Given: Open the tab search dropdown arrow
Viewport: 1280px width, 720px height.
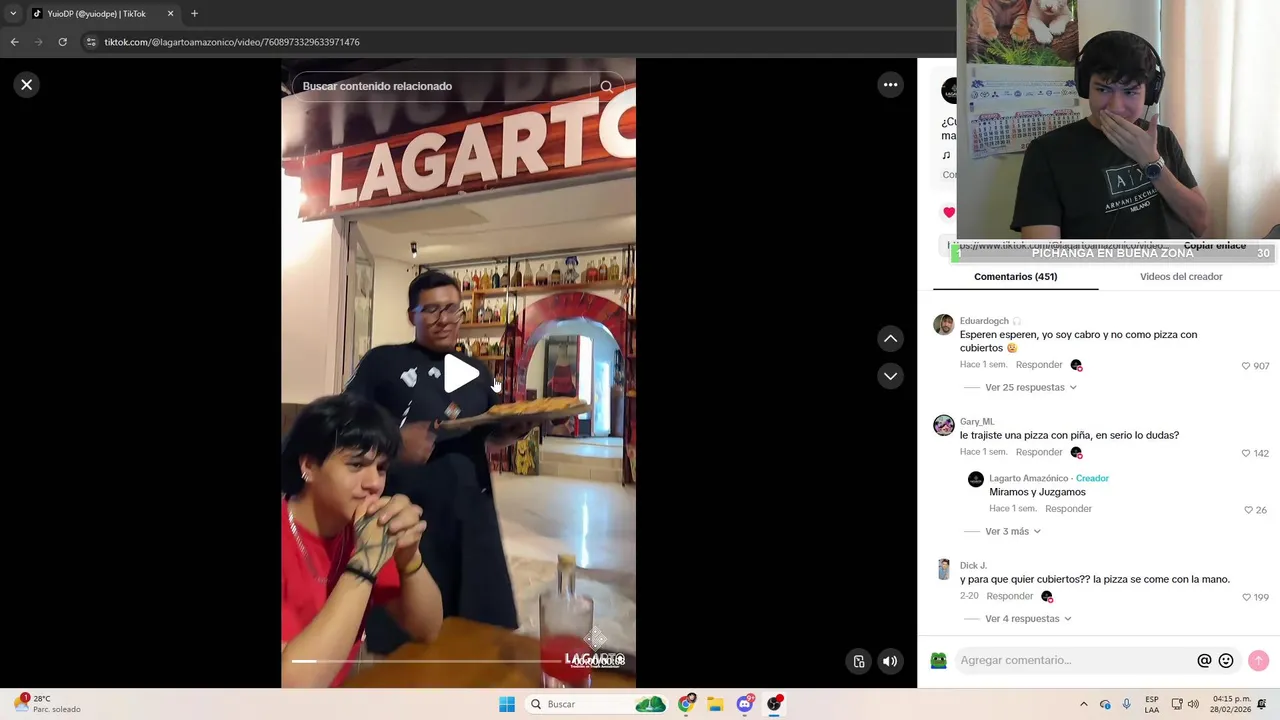Looking at the screenshot, I should point(13,14).
